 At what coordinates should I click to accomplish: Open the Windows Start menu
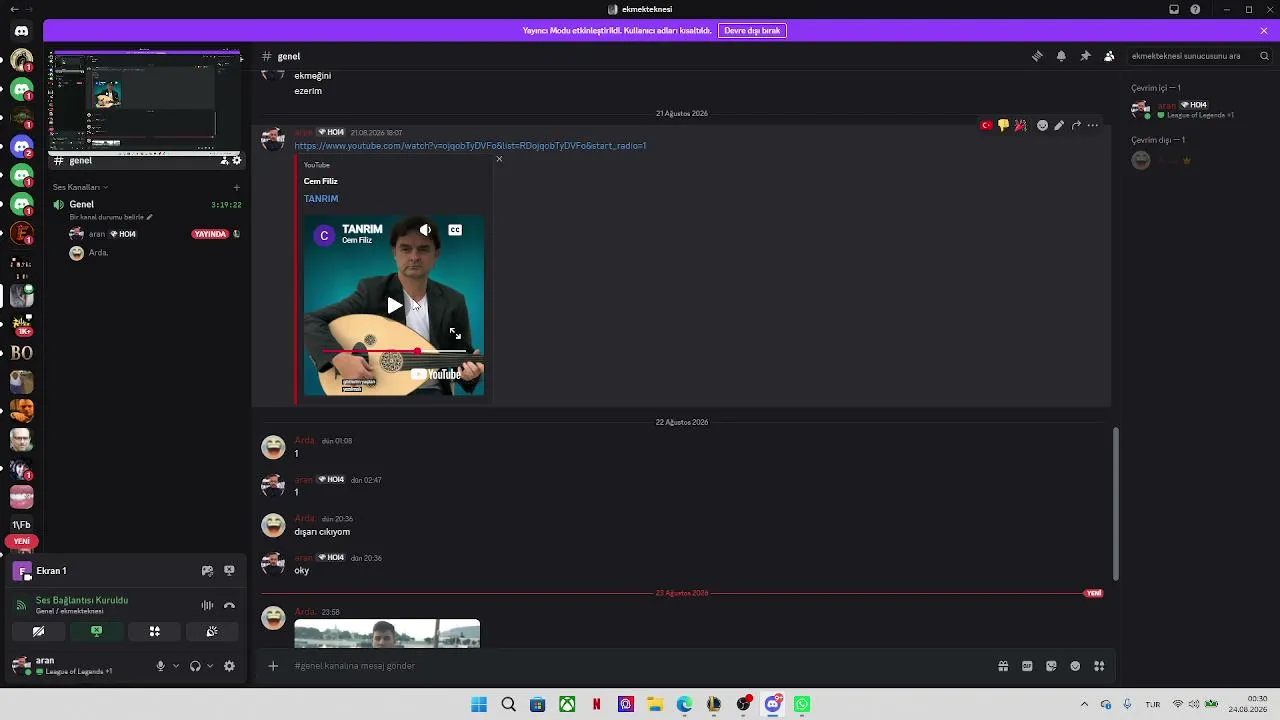pos(479,704)
